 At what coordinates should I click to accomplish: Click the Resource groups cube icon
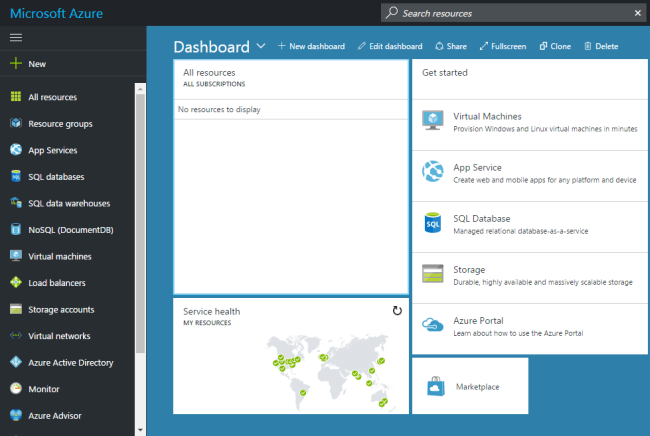[16, 123]
